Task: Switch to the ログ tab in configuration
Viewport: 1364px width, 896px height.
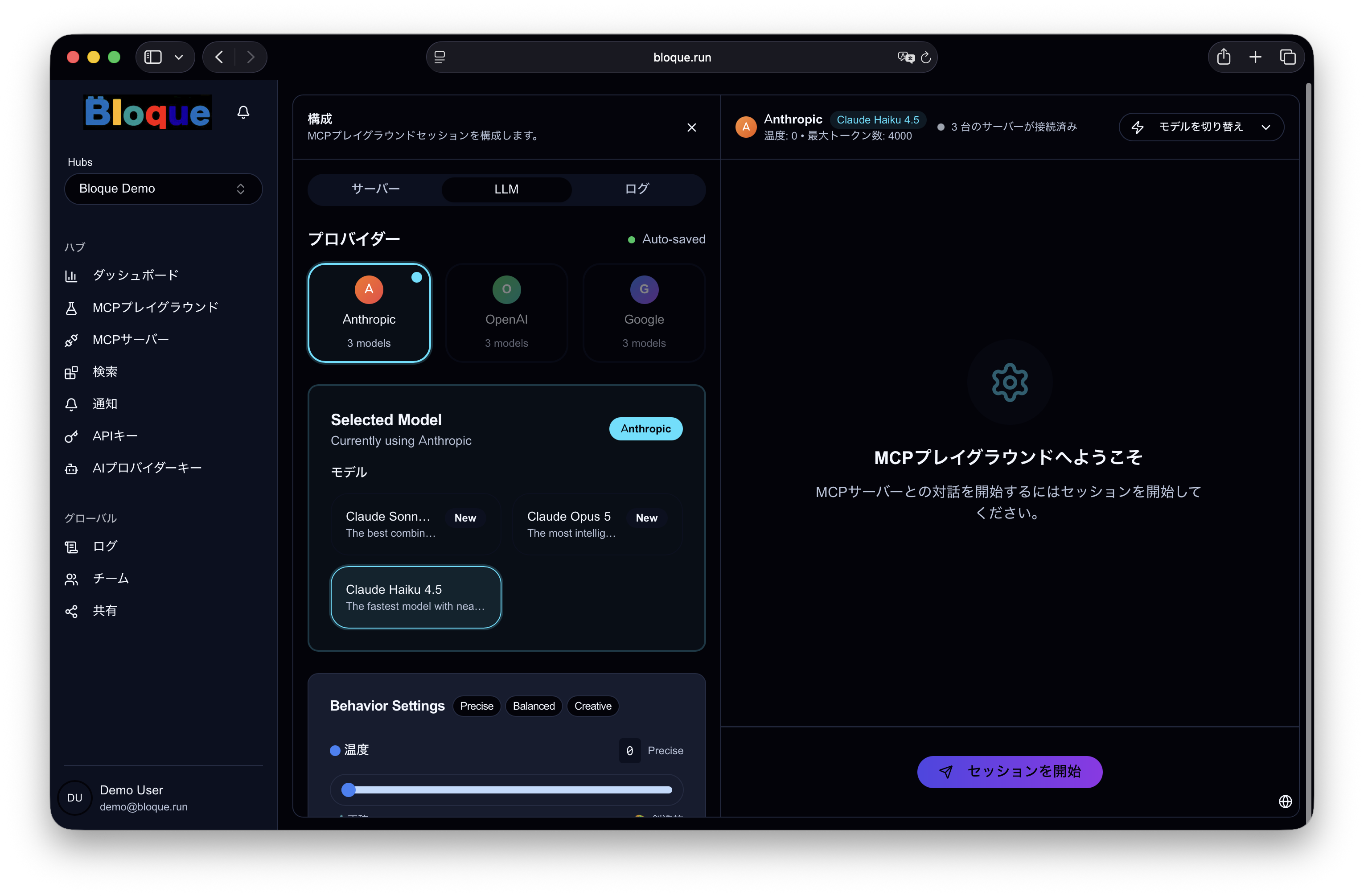Action: click(637, 189)
